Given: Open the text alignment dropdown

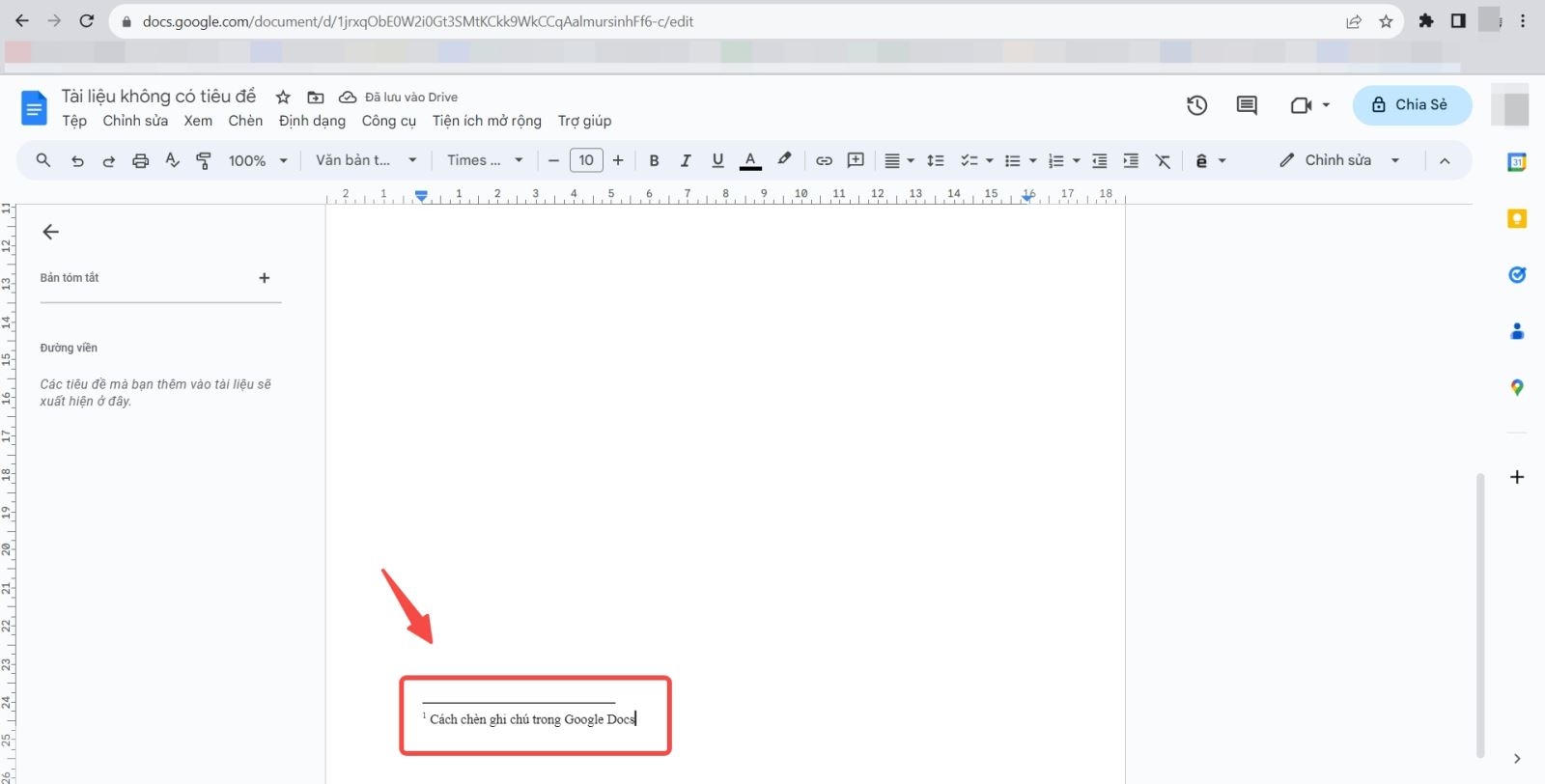Looking at the screenshot, I should (899, 160).
